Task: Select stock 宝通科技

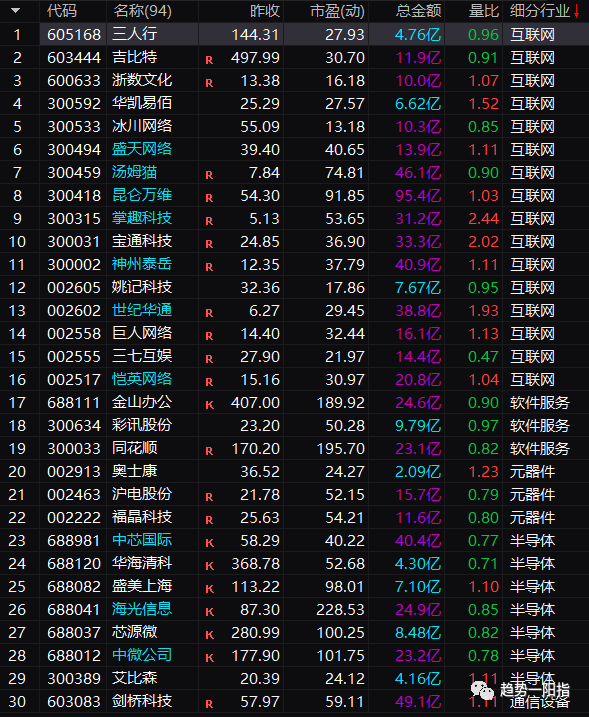Action: point(142,241)
